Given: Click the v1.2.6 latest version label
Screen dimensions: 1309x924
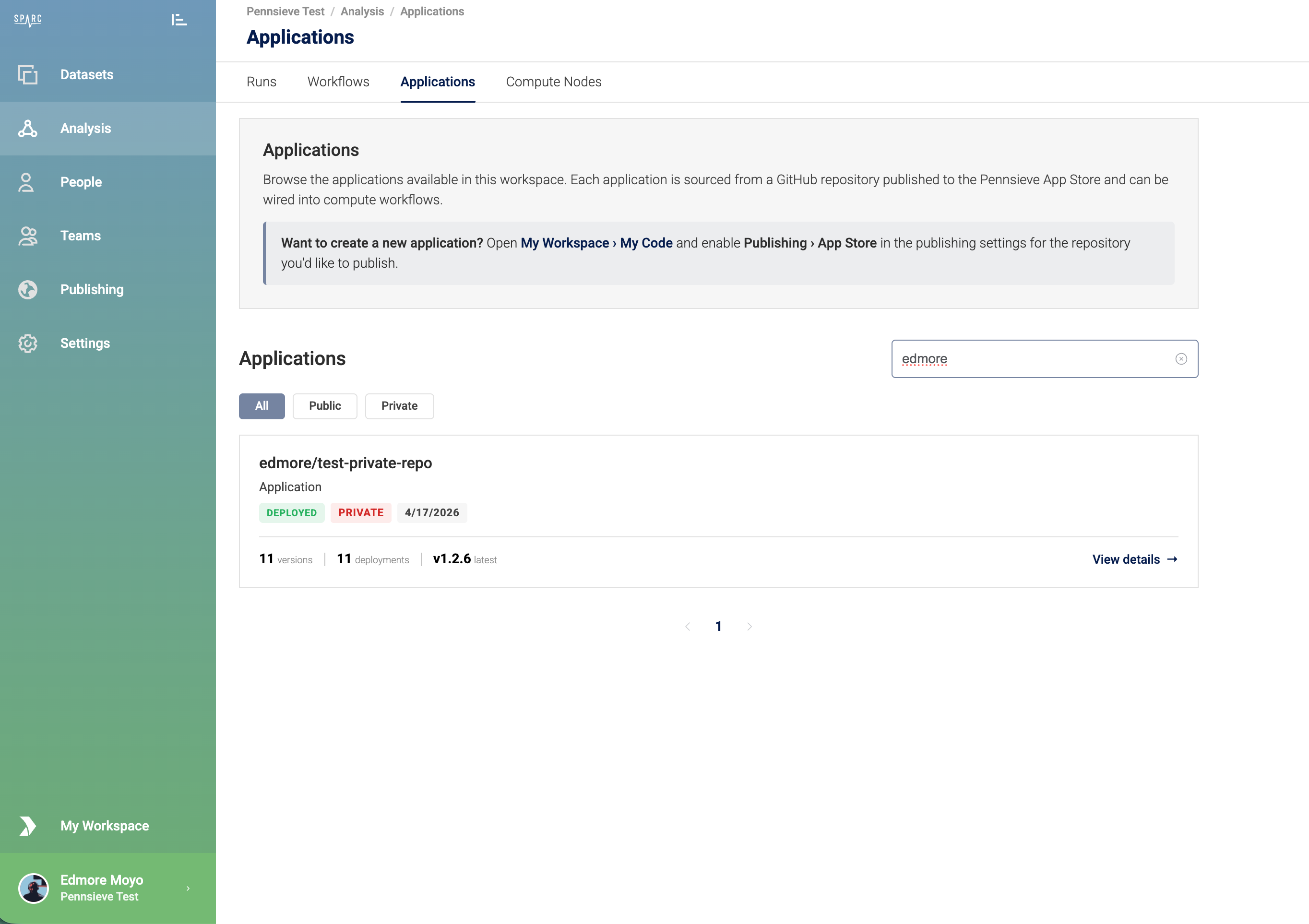Looking at the screenshot, I should point(464,559).
